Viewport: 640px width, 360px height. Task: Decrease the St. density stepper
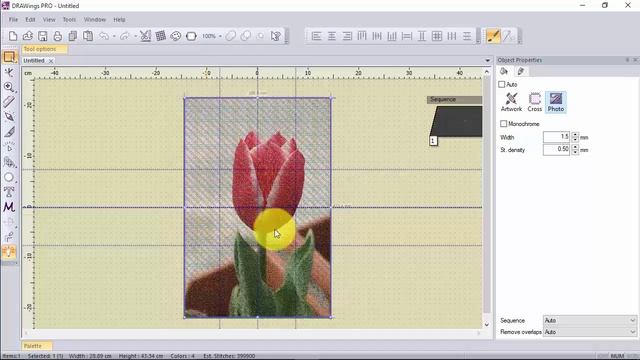(x=575, y=152)
